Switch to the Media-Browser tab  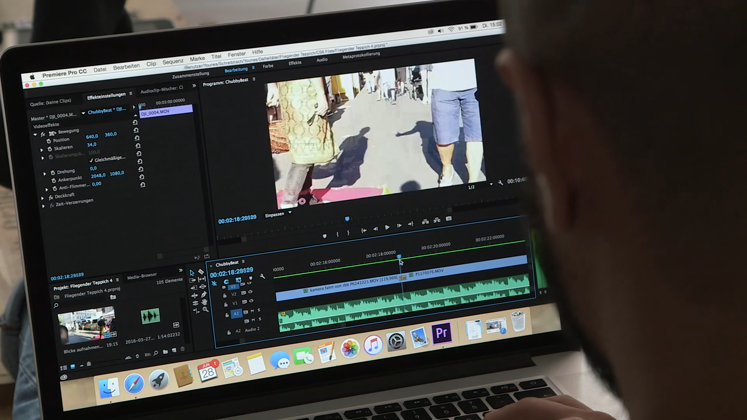[139, 277]
